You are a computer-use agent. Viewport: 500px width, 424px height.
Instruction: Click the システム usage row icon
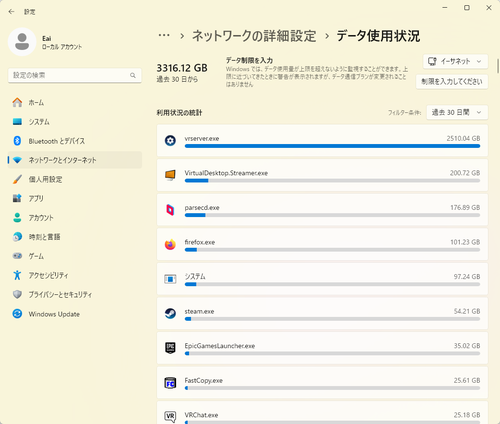(170, 279)
